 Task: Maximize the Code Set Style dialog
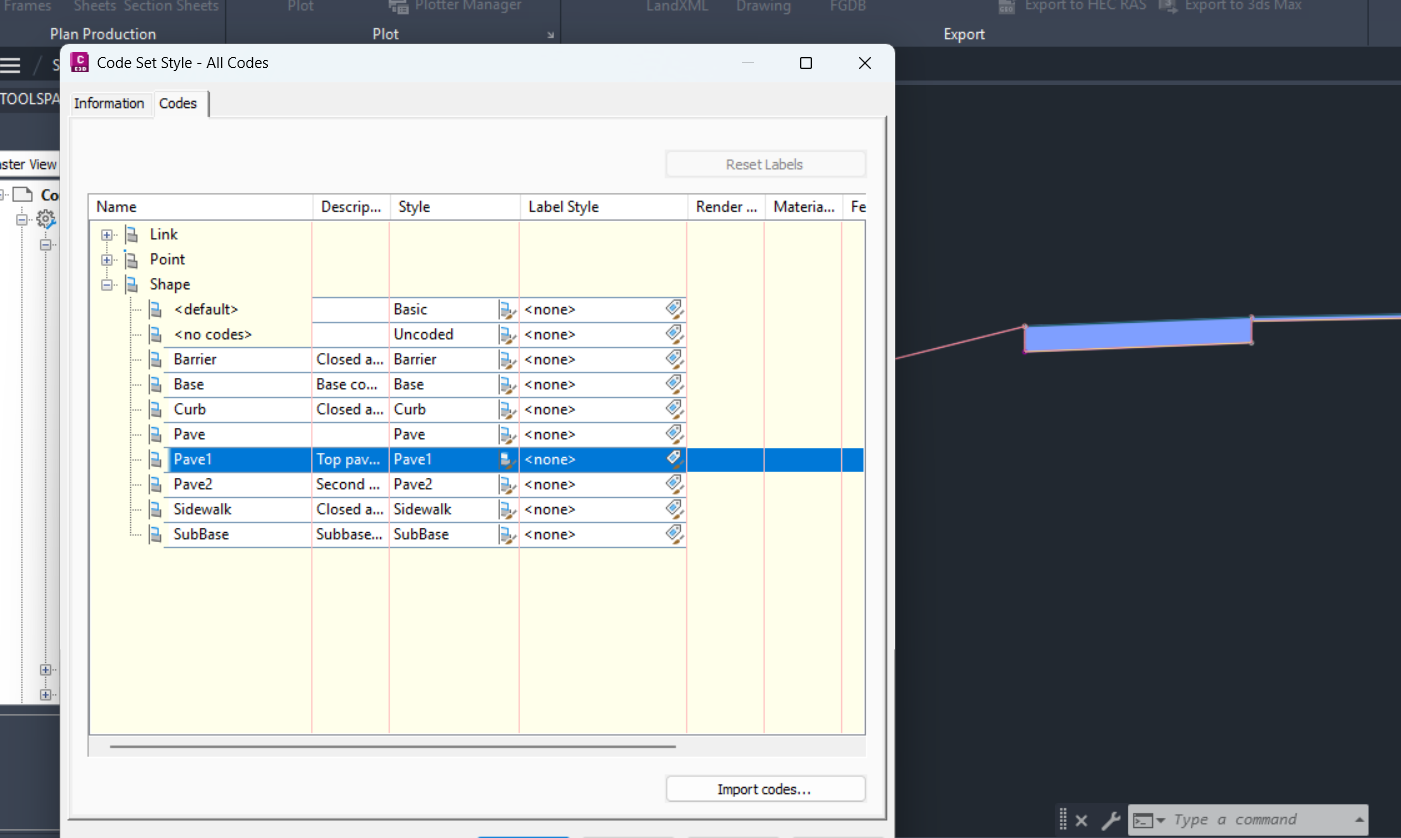click(x=806, y=63)
